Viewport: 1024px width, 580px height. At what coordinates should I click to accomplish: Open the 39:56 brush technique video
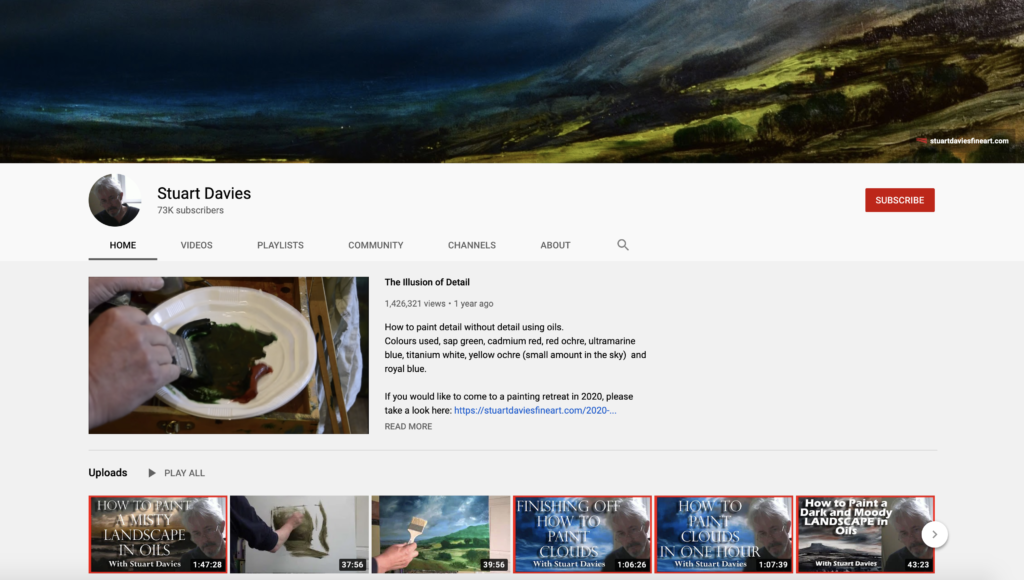click(x=440, y=534)
